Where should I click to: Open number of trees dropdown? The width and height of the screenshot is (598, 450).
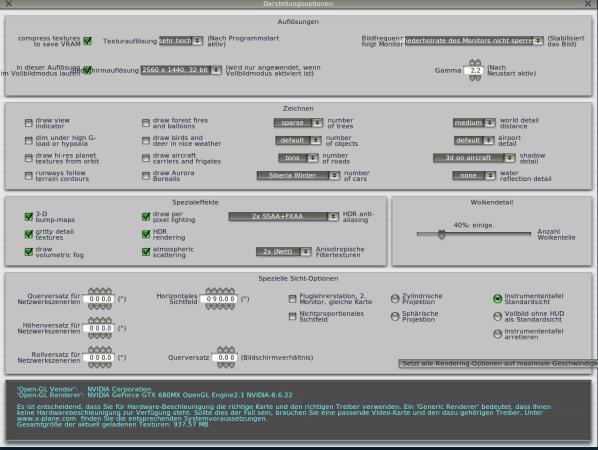pyautogui.click(x=298, y=123)
